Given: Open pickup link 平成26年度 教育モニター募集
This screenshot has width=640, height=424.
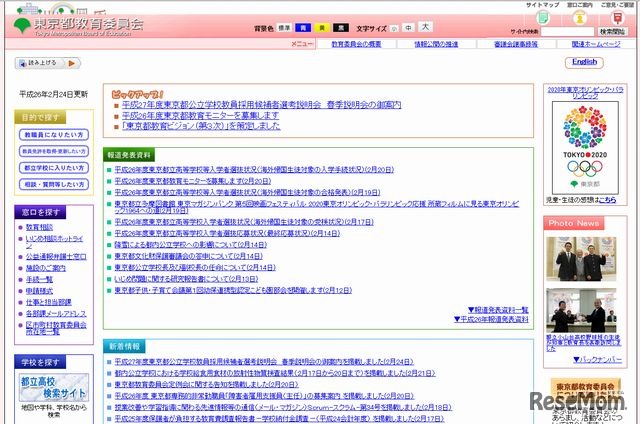Looking at the screenshot, I should coord(200,115).
